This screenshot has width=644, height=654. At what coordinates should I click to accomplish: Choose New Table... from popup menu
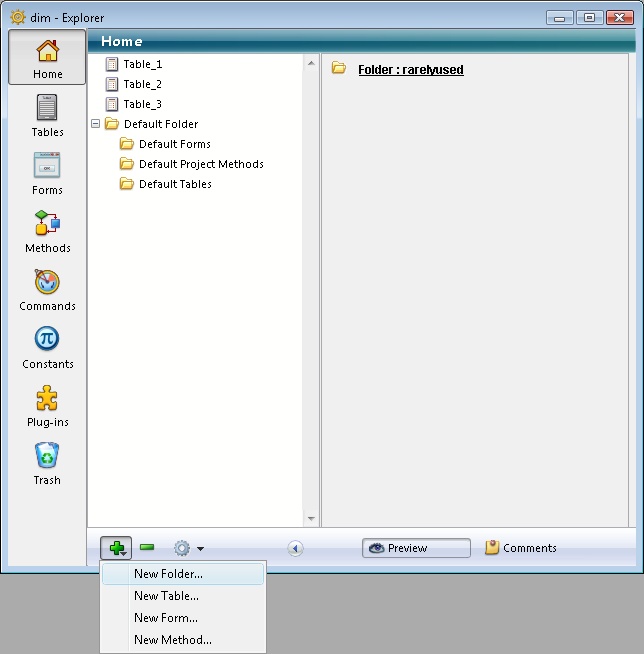(166, 596)
